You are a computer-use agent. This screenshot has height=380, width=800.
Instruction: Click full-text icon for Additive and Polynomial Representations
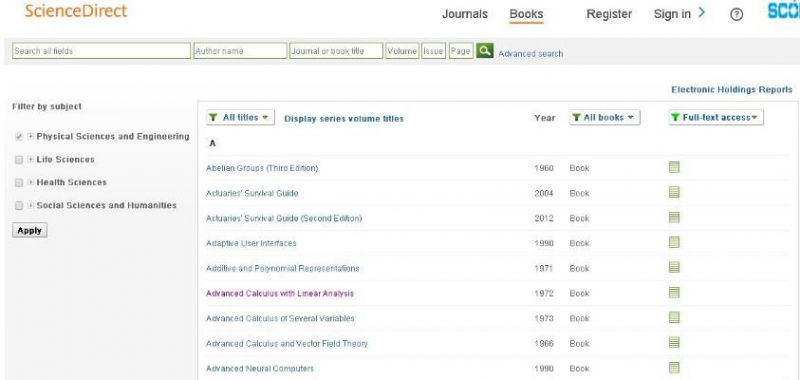pos(674,267)
